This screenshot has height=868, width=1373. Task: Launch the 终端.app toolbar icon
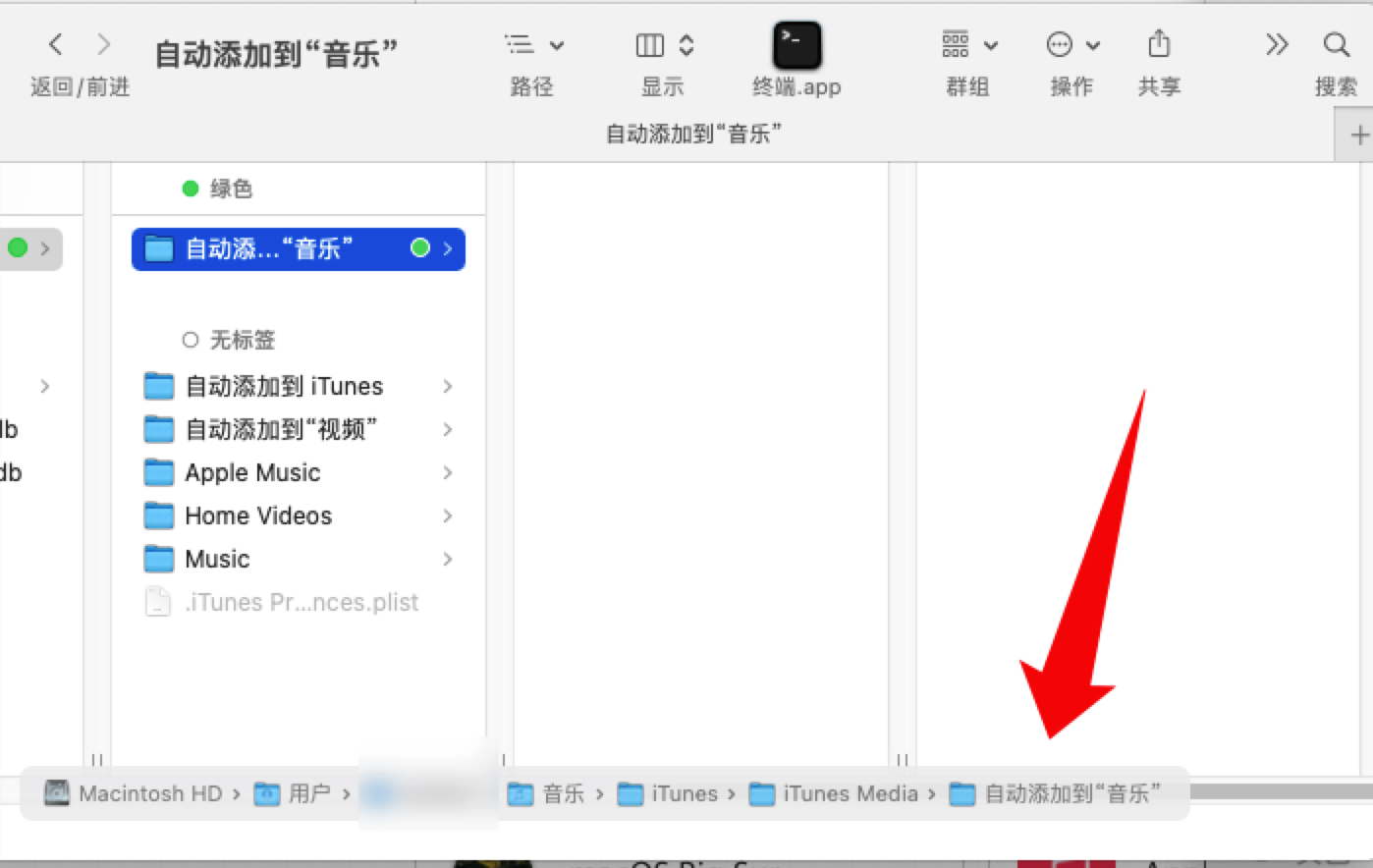[796, 46]
